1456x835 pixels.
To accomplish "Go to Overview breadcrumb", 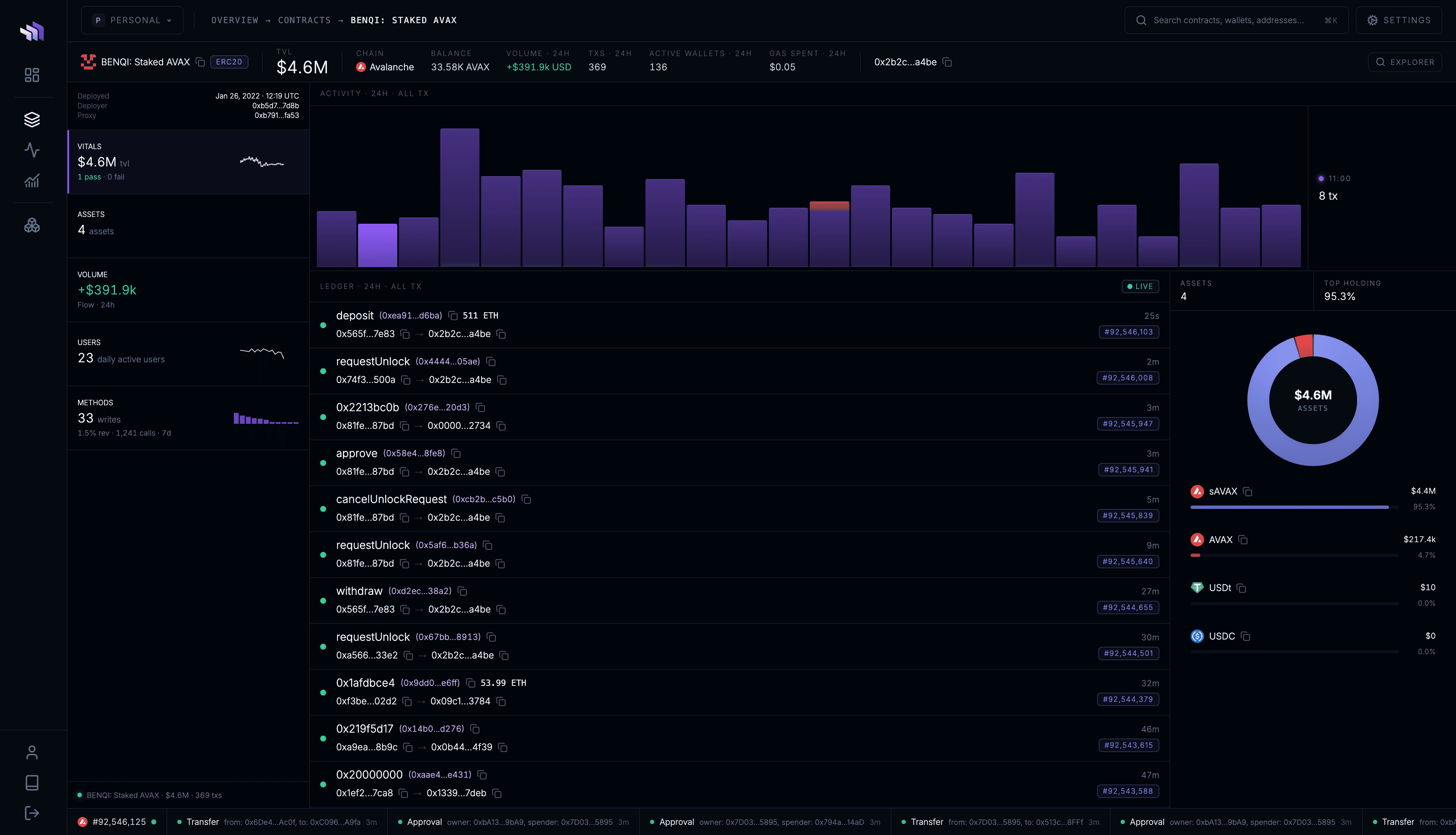I will pyautogui.click(x=235, y=20).
